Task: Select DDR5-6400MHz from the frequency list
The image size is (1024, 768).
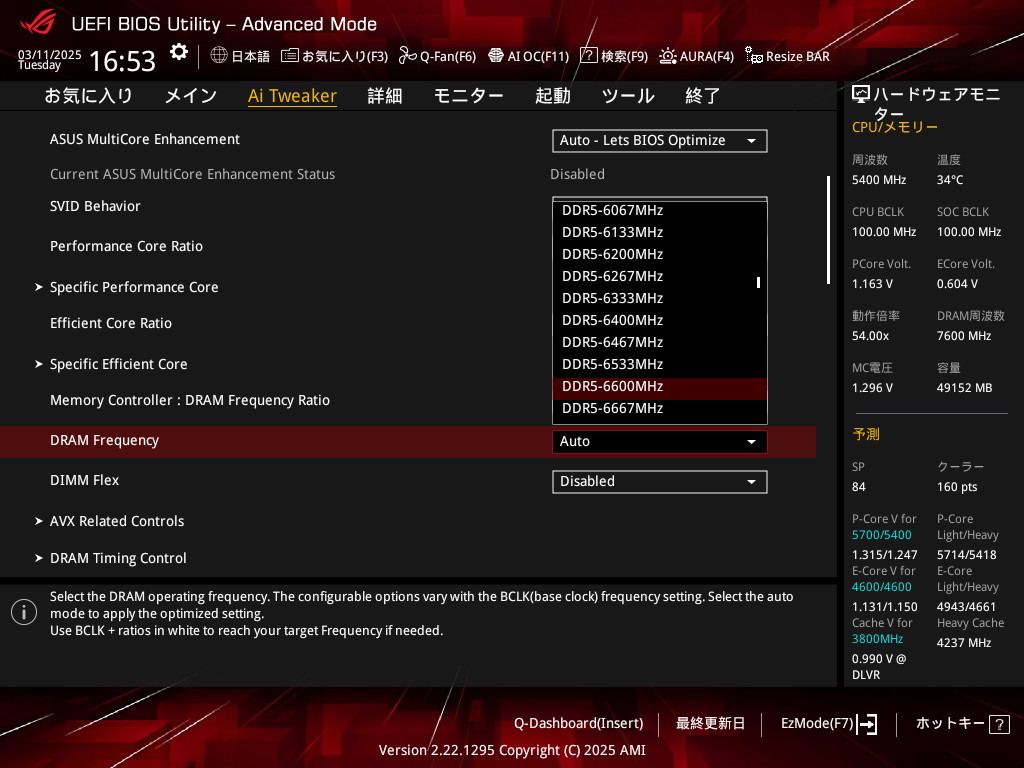Action: point(612,320)
